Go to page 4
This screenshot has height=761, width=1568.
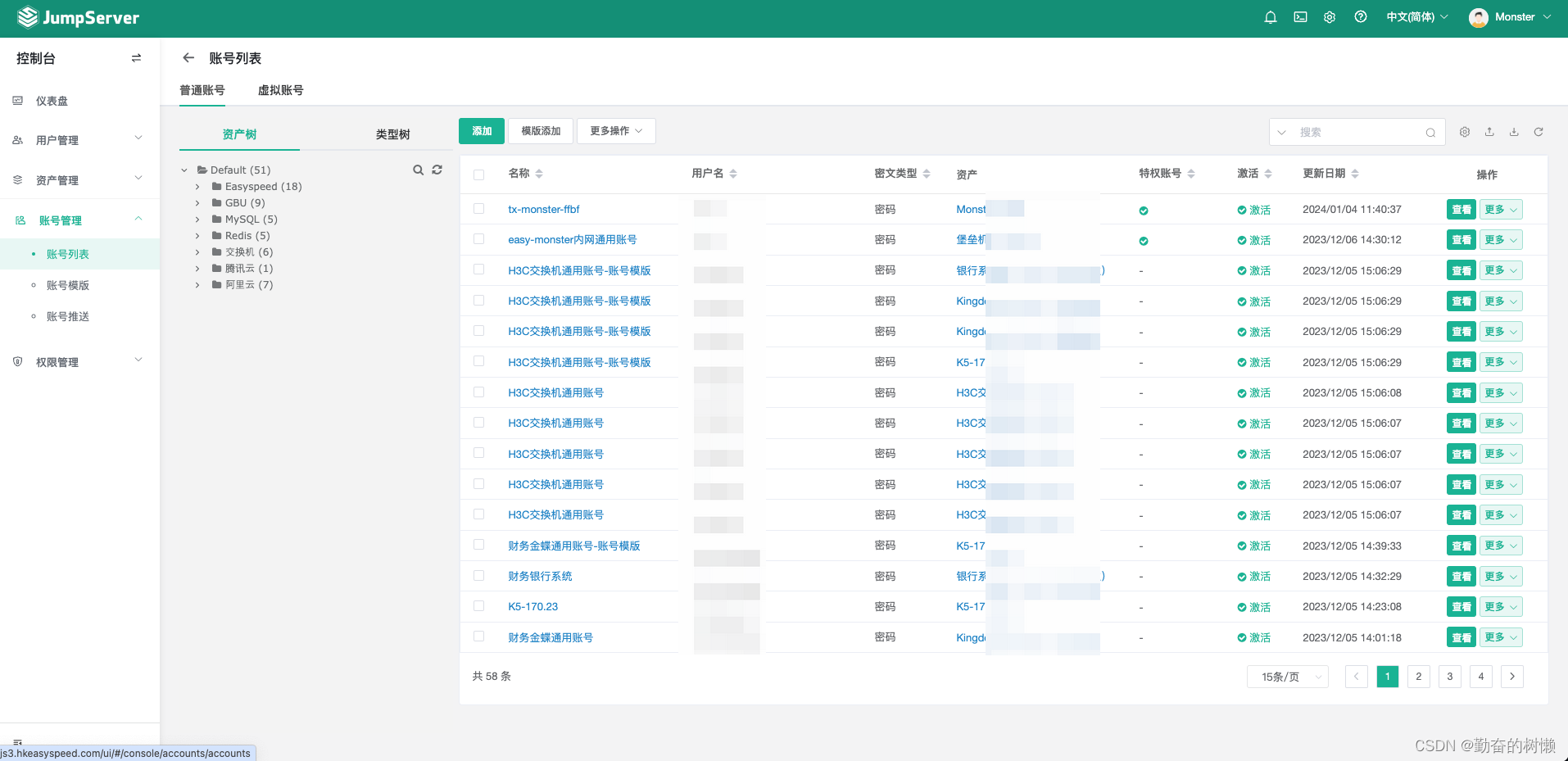click(x=1481, y=677)
